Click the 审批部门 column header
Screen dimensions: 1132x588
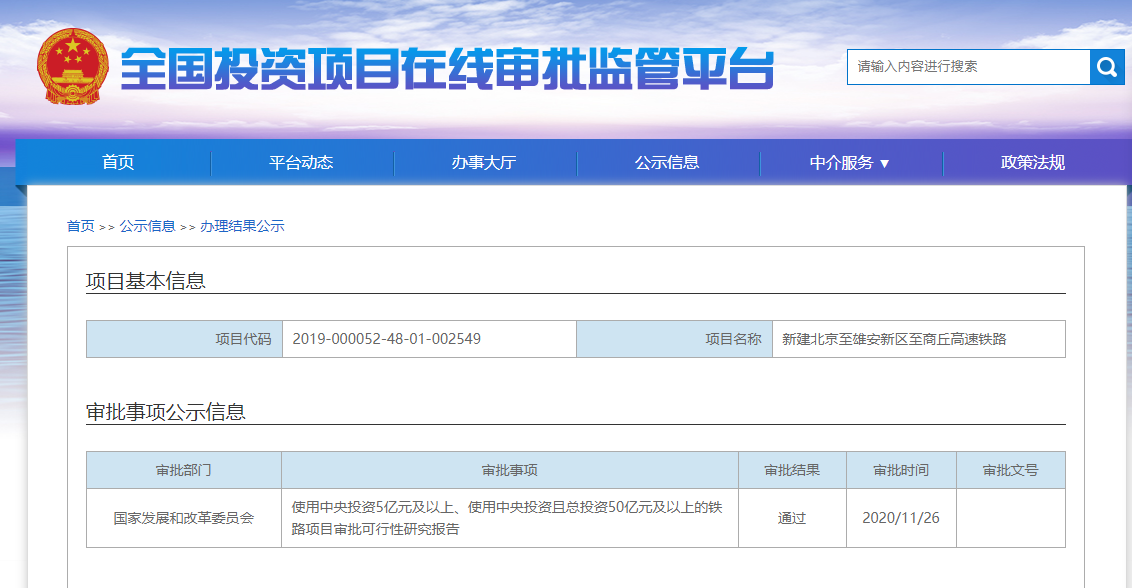[x=183, y=470]
